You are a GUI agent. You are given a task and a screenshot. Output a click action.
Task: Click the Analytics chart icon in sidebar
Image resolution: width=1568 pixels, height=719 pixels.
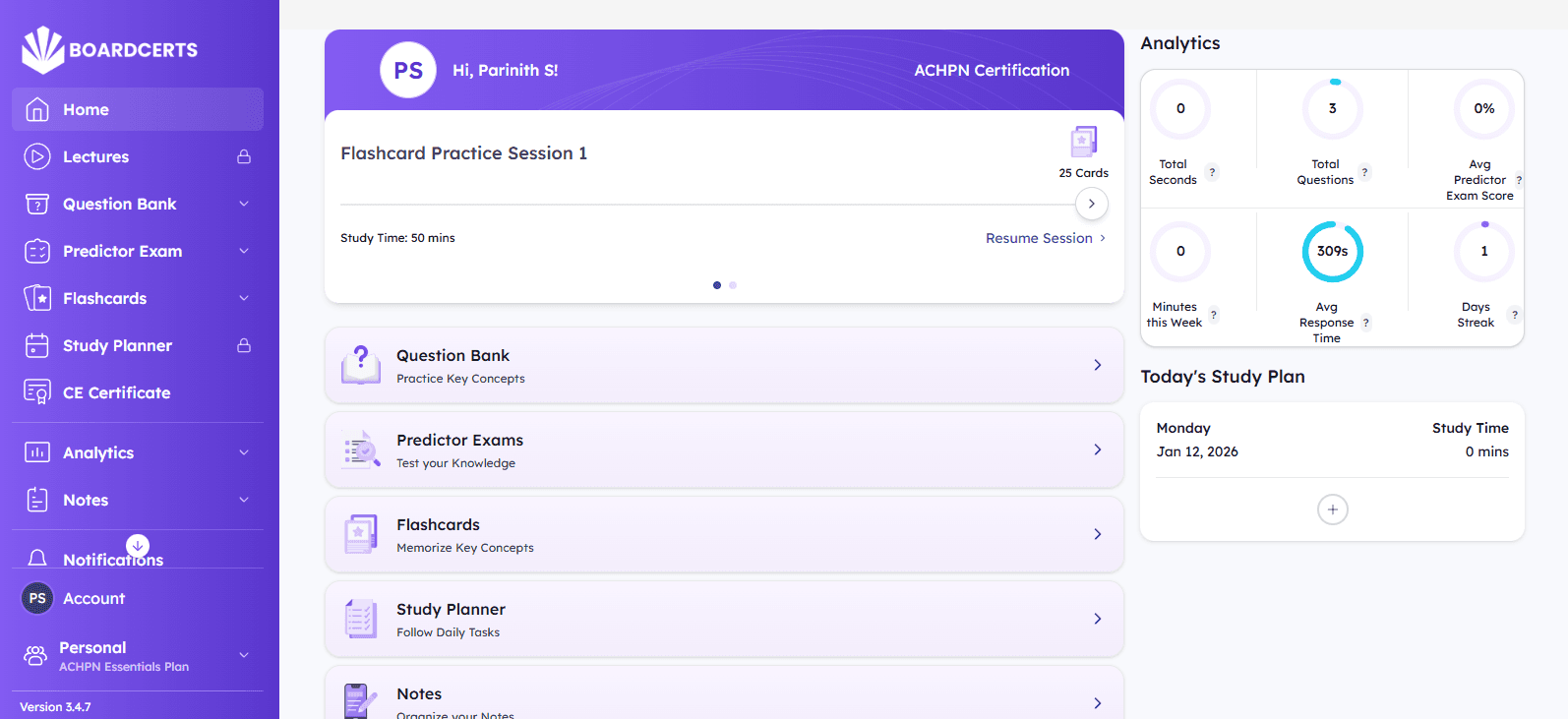(37, 452)
